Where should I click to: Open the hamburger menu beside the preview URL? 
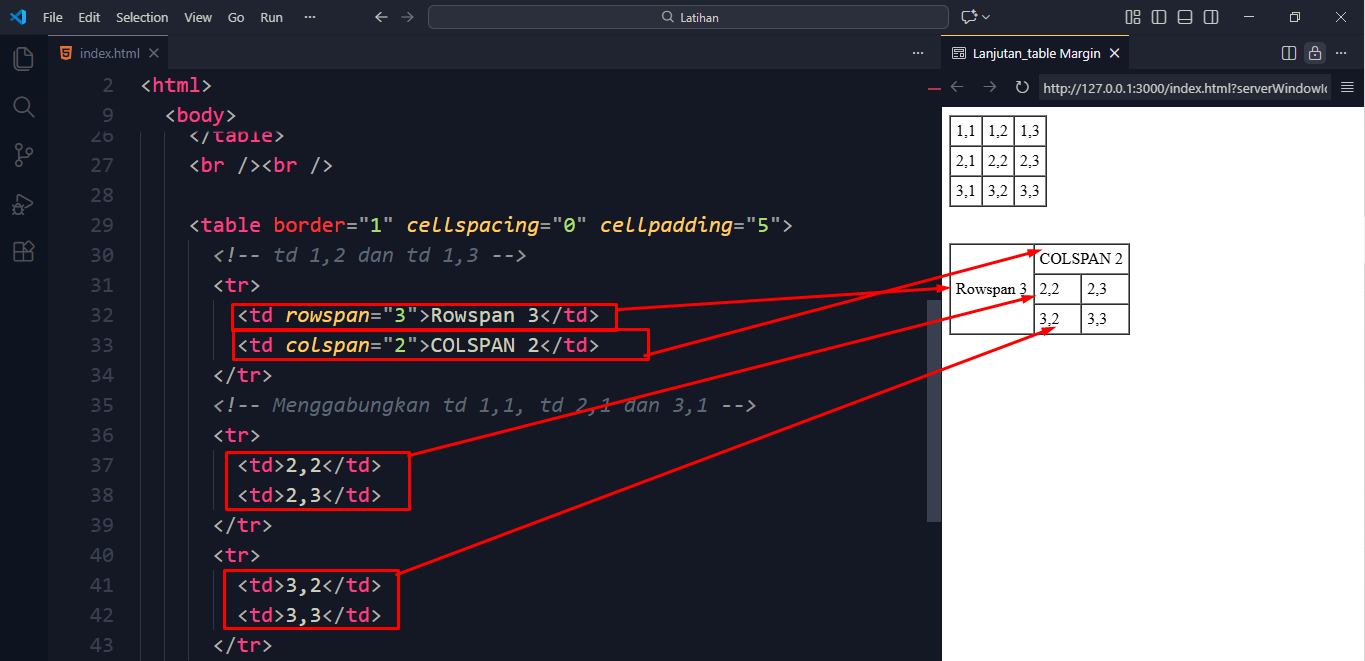[1347, 87]
